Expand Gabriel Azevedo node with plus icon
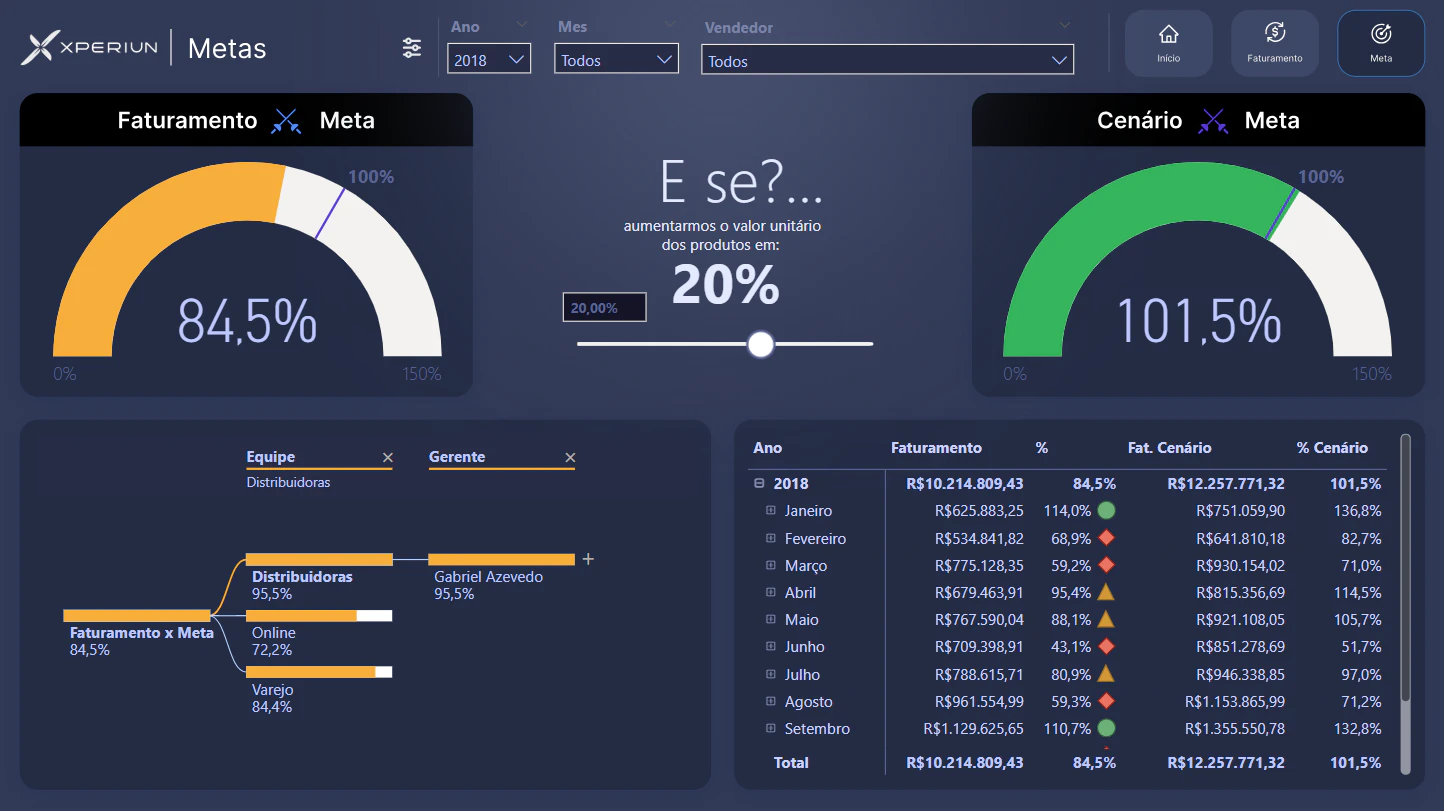This screenshot has height=811, width=1444. (x=588, y=559)
